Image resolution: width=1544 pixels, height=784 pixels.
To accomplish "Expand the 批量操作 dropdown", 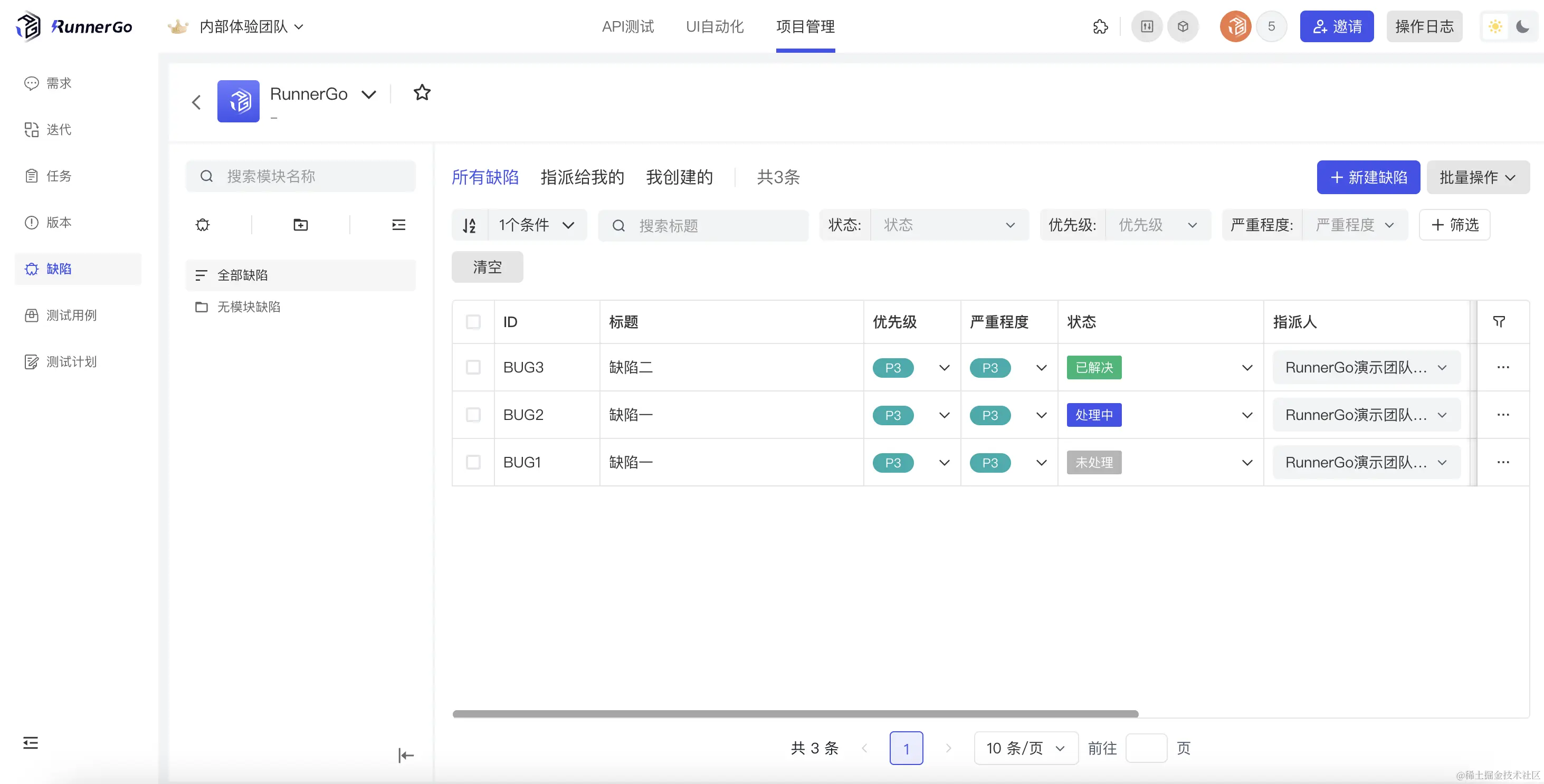I will pos(1478,177).
